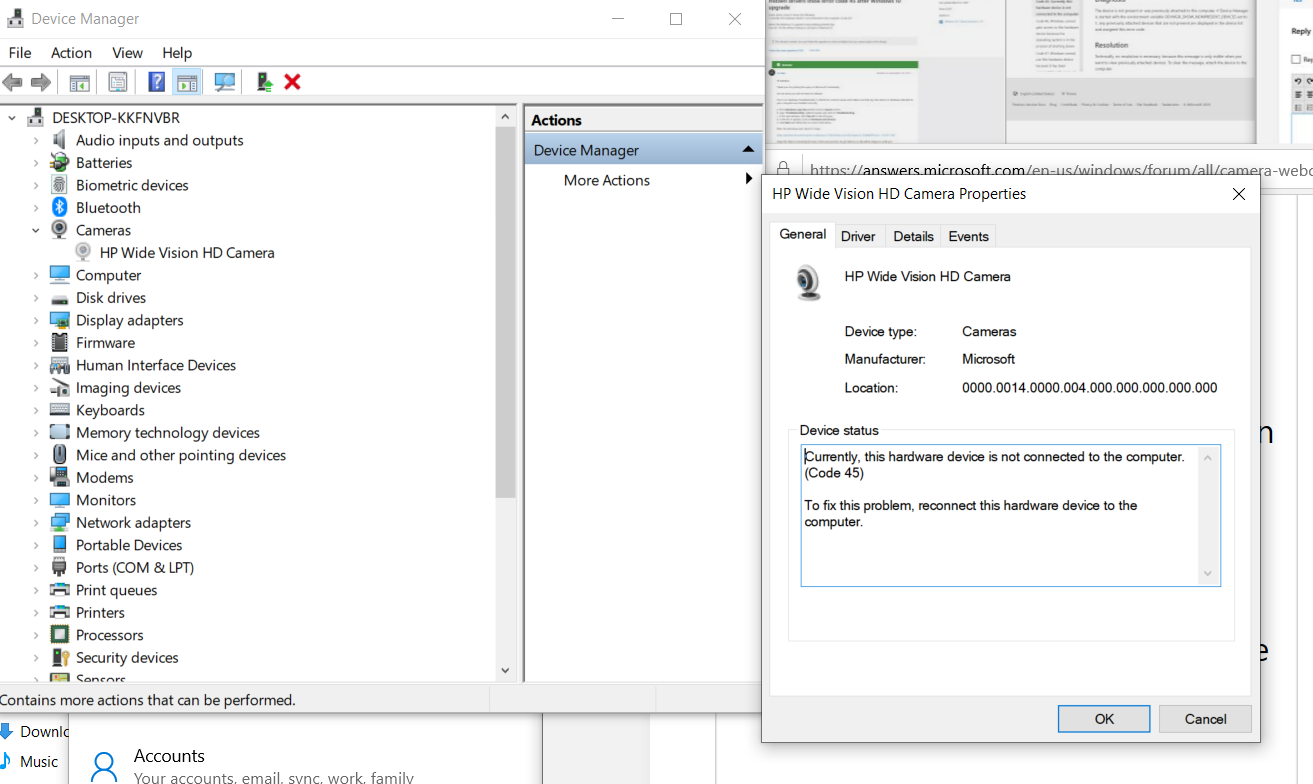Screen dimensions: 1313x784
Task: Open the Events tab
Action: click(968, 236)
